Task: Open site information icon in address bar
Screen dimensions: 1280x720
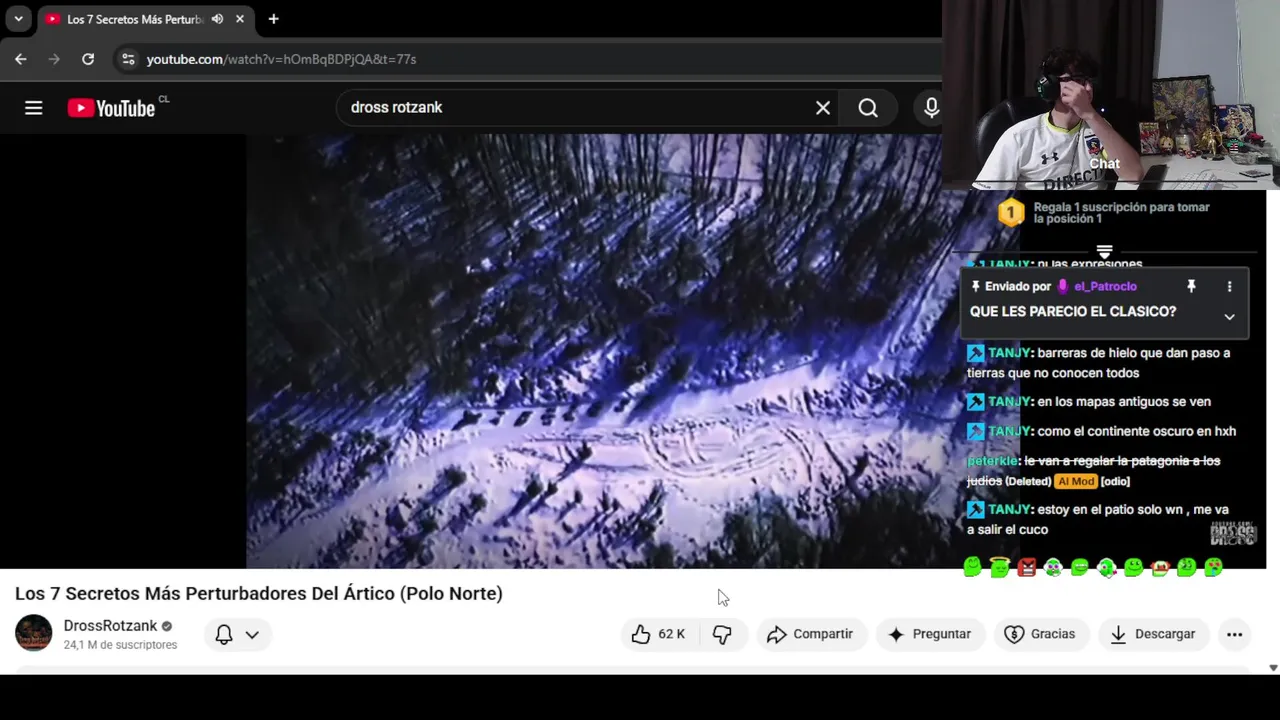Action: point(128,59)
